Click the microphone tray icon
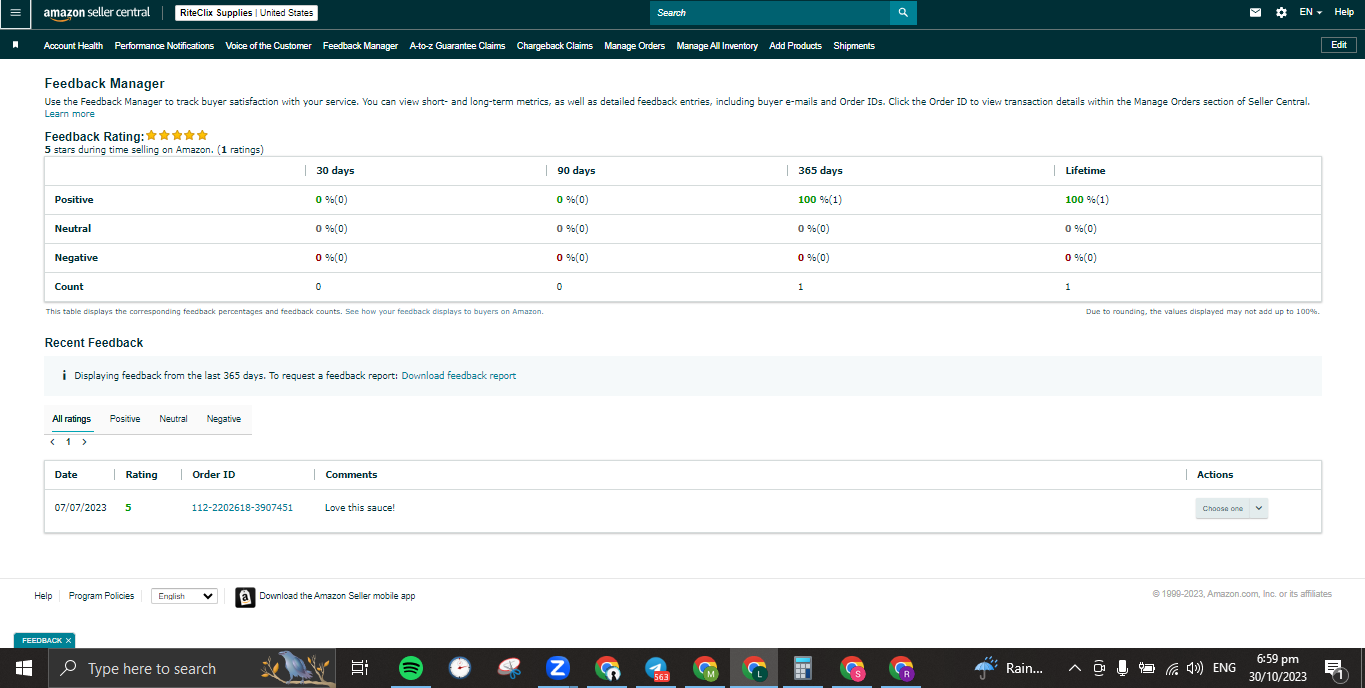Viewport: 1365px width, 688px height. click(x=1123, y=668)
